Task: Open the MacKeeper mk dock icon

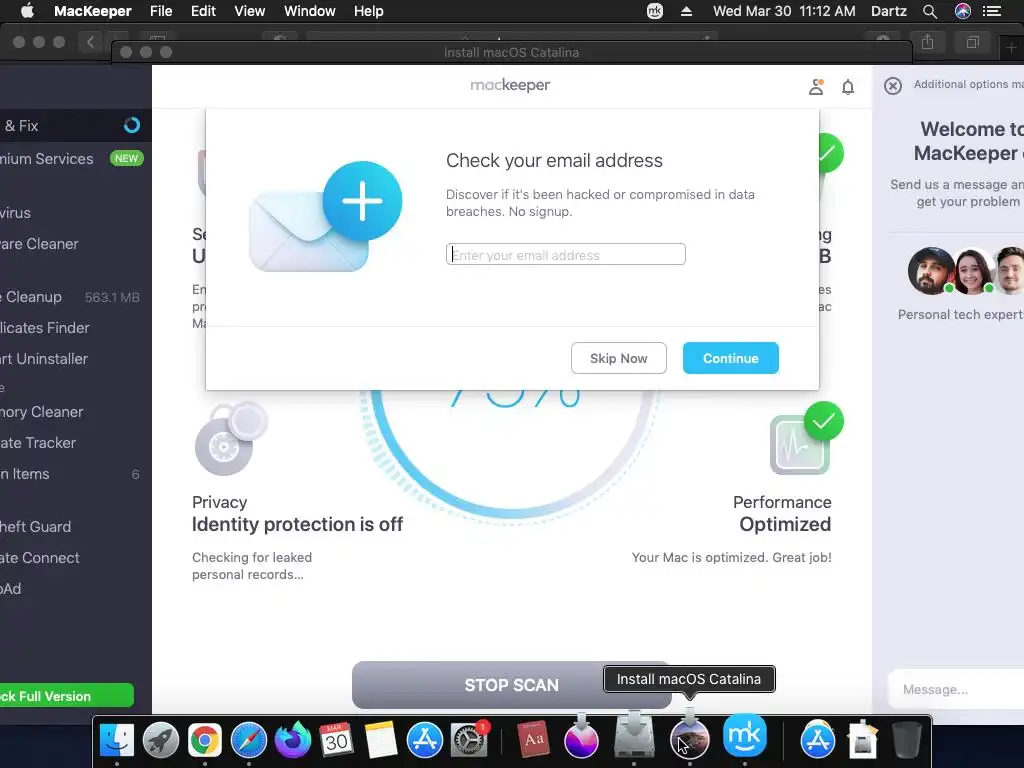Action: (x=744, y=735)
